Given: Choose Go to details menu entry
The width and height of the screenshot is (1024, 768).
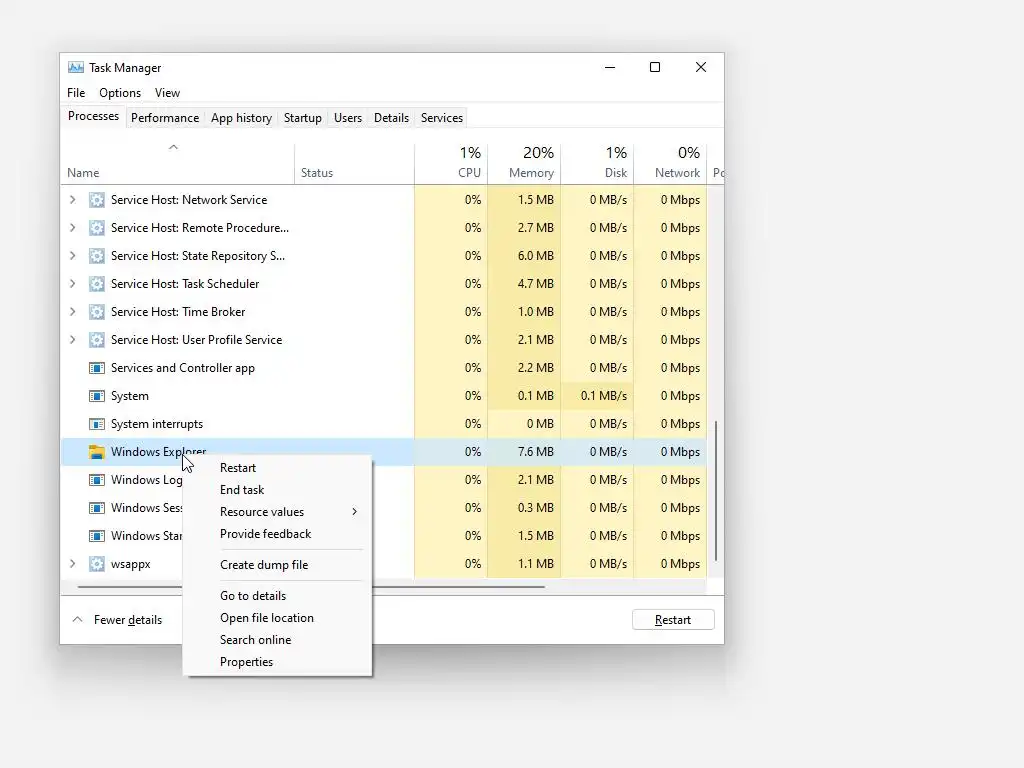Looking at the screenshot, I should coord(277,596).
